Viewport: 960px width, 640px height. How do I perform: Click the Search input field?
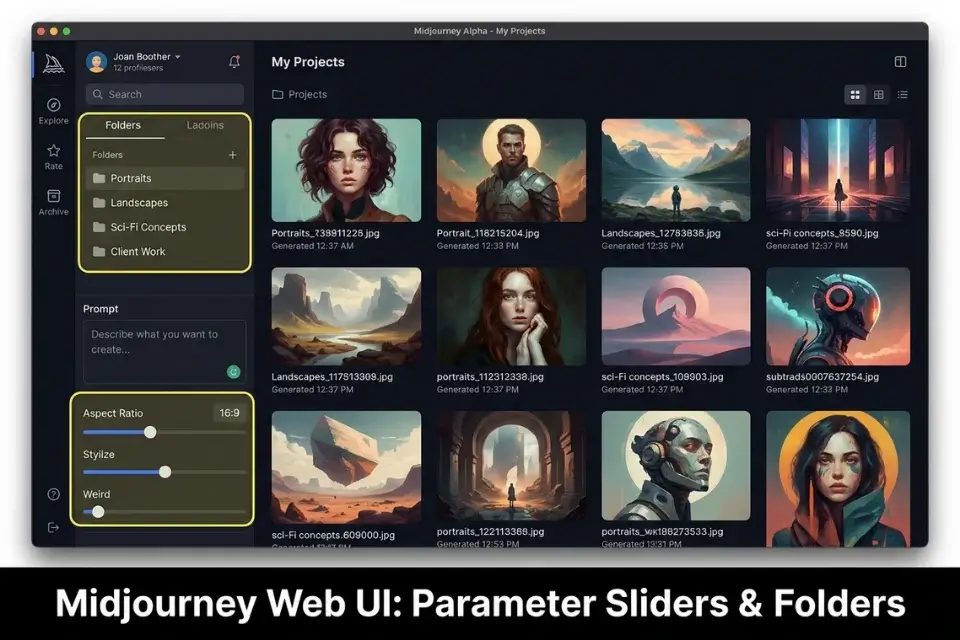165,94
